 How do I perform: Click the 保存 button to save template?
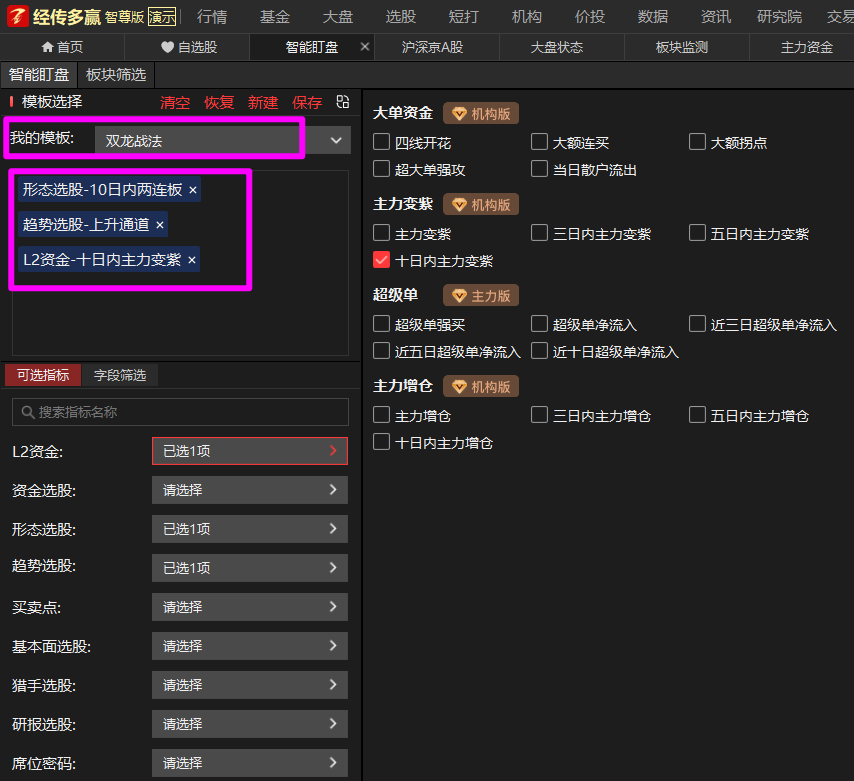pyautogui.click(x=307, y=103)
